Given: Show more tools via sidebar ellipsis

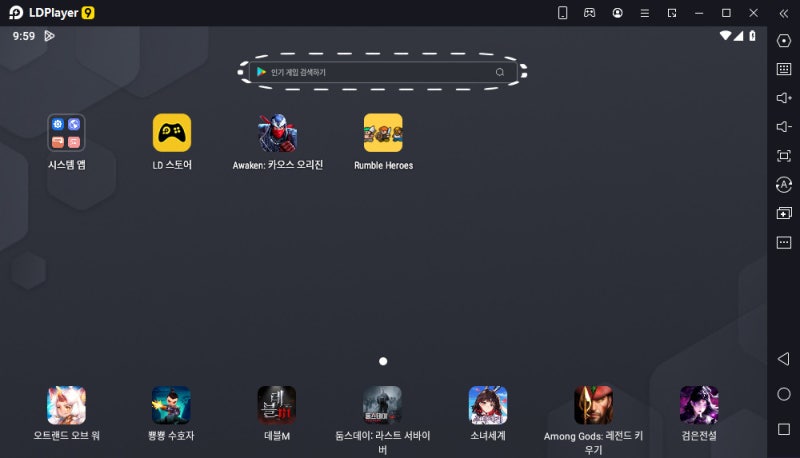Looking at the screenshot, I should pos(784,242).
